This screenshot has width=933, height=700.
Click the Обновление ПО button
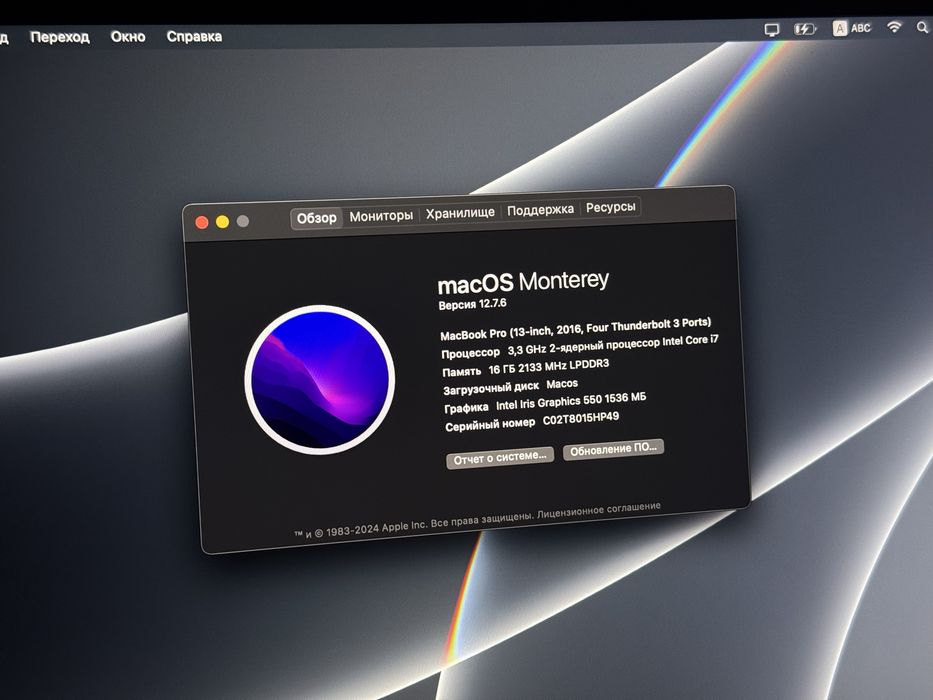pos(613,449)
